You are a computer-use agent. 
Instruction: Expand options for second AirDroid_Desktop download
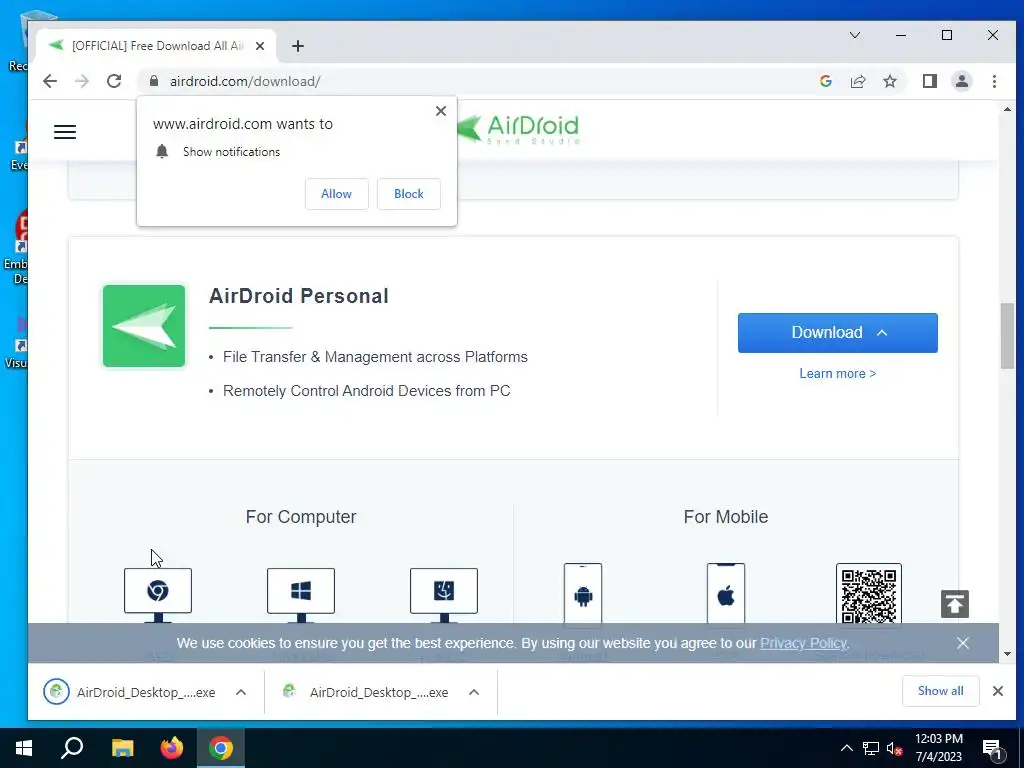coord(474,692)
